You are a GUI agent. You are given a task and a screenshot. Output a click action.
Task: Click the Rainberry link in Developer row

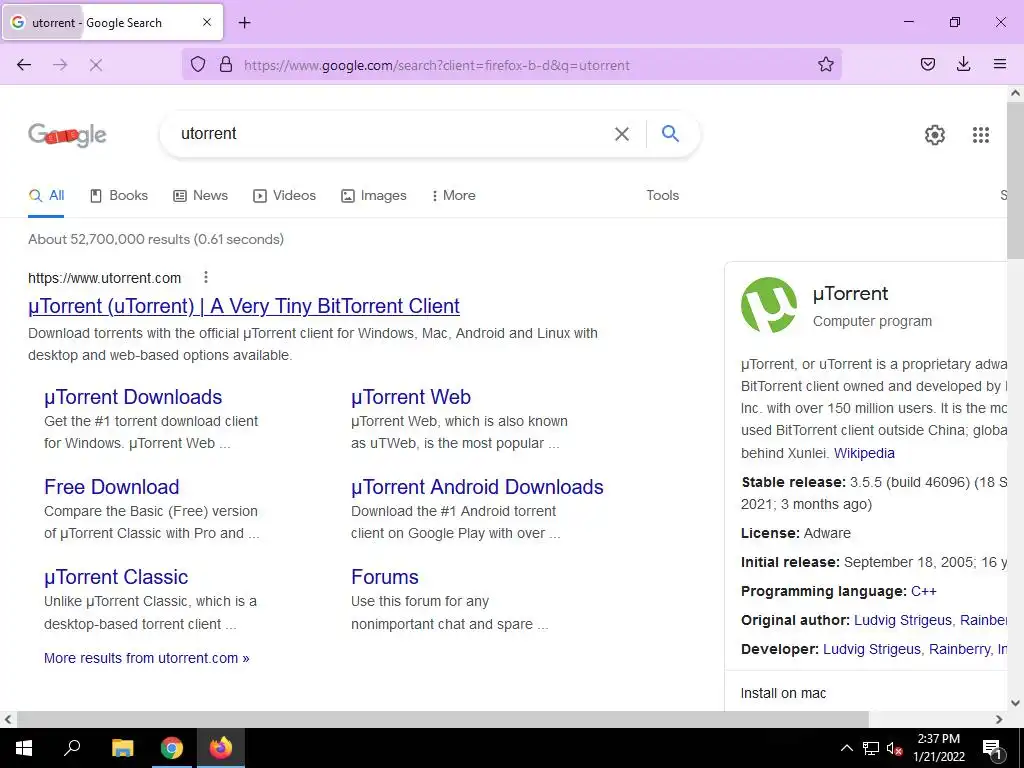pyautogui.click(x=959, y=650)
